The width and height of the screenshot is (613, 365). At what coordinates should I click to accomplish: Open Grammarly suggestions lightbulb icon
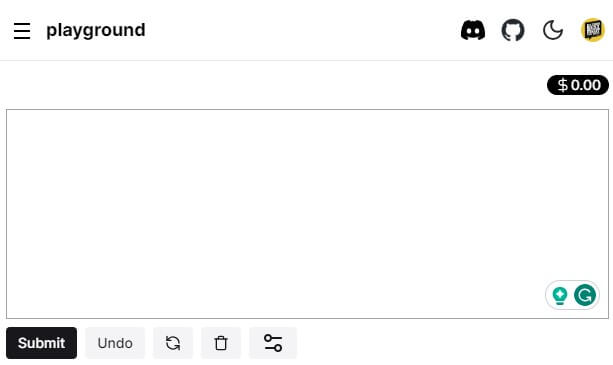pyautogui.click(x=560, y=295)
